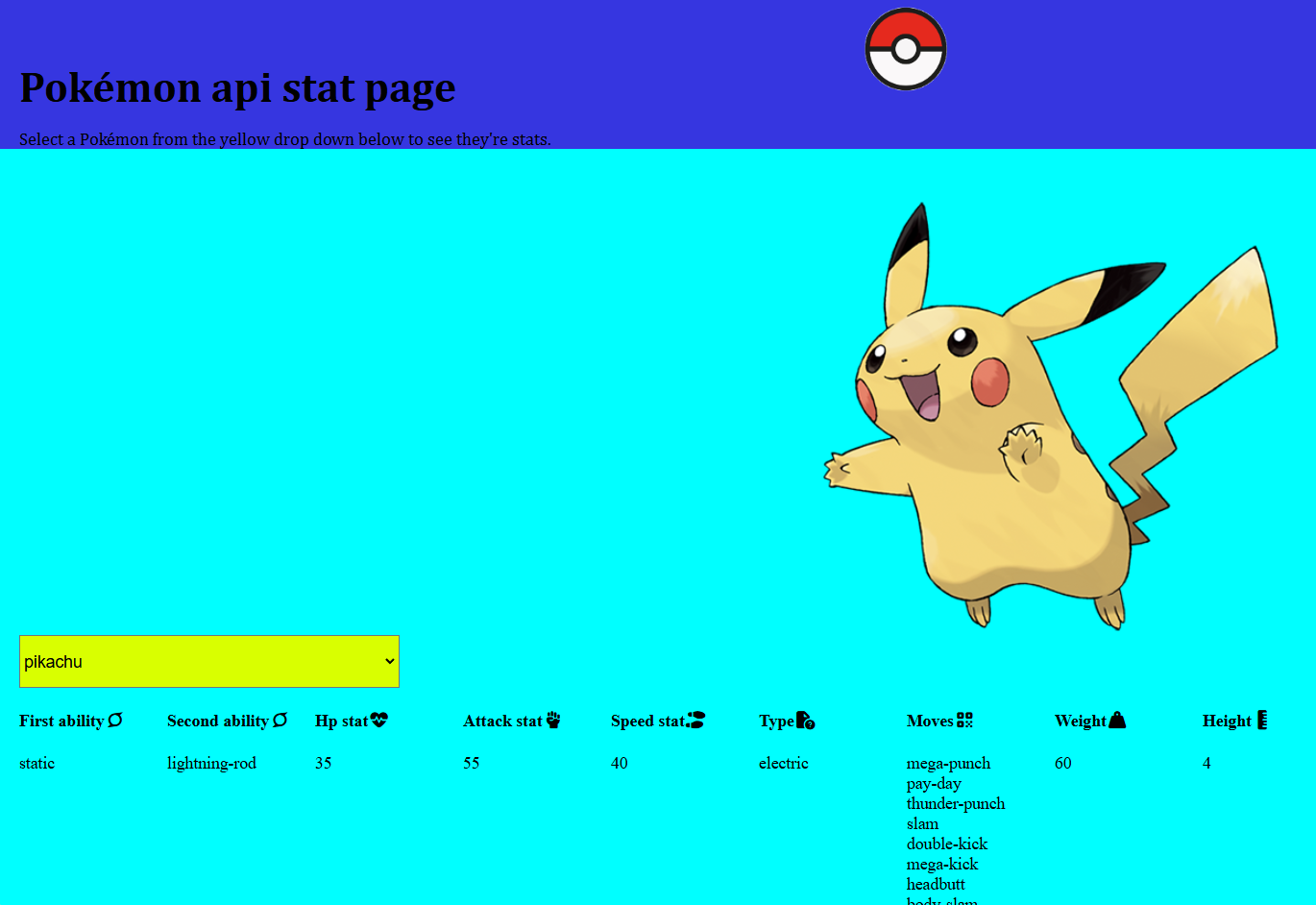Image resolution: width=1316 pixels, height=905 pixels.
Task: Click the 'Speed stat' column header
Action: (x=648, y=721)
